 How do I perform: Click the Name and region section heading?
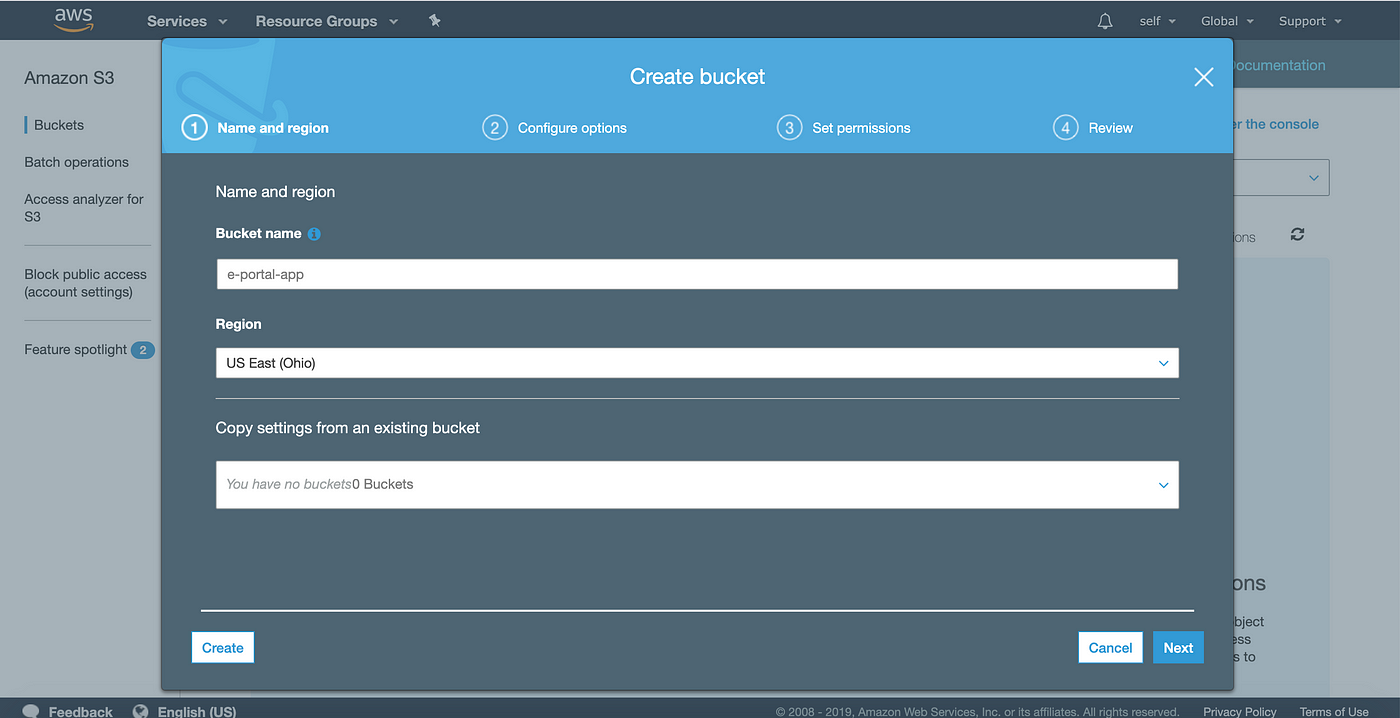coord(275,192)
